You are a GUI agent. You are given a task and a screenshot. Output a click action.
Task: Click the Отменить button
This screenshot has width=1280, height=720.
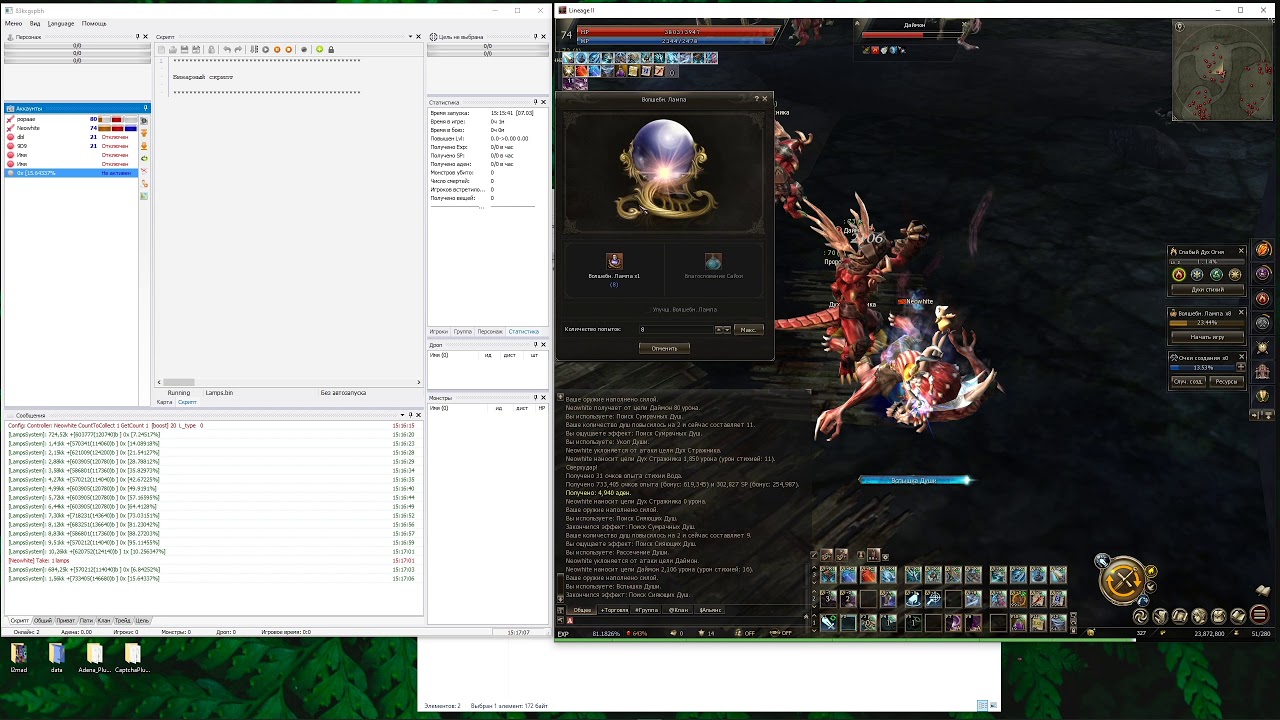pos(664,348)
